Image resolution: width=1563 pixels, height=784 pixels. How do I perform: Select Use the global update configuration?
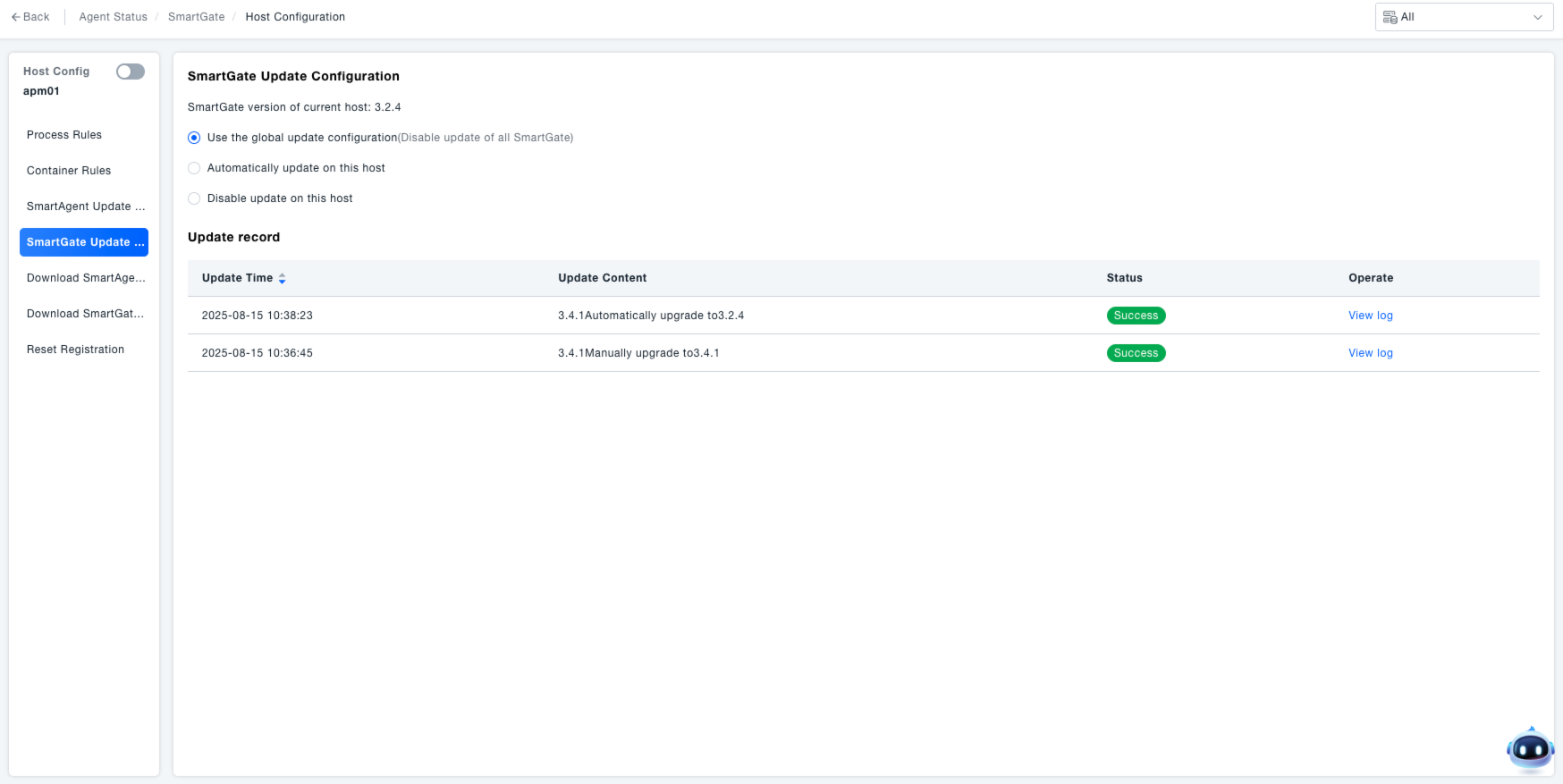[x=194, y=138]
